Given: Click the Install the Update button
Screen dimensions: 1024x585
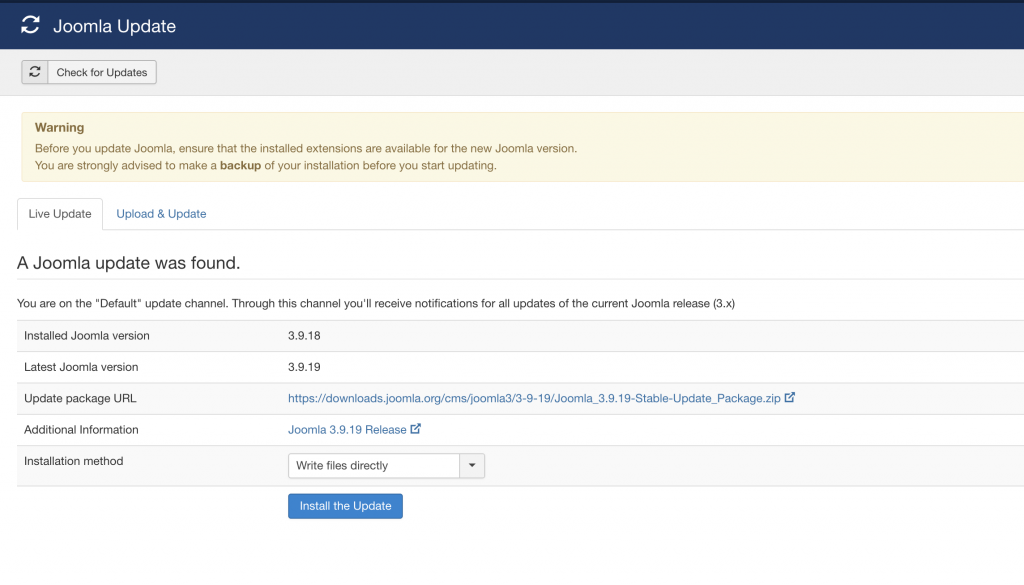Looking at the screenshot, I should coord(345,506).
